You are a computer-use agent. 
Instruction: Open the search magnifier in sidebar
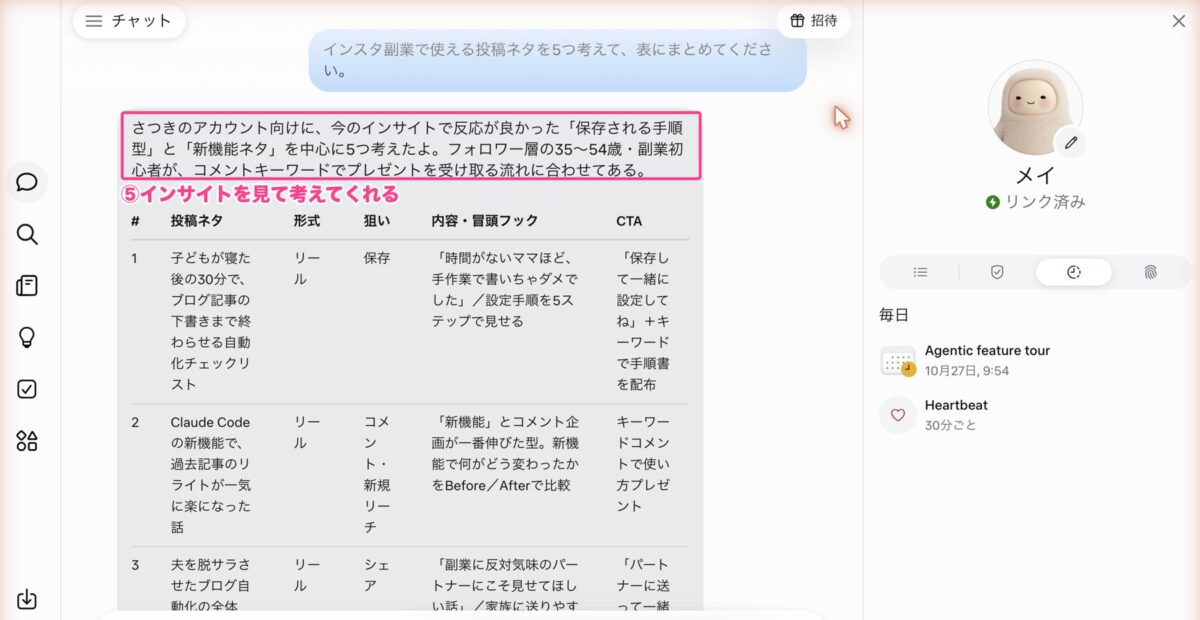[27, 234]
